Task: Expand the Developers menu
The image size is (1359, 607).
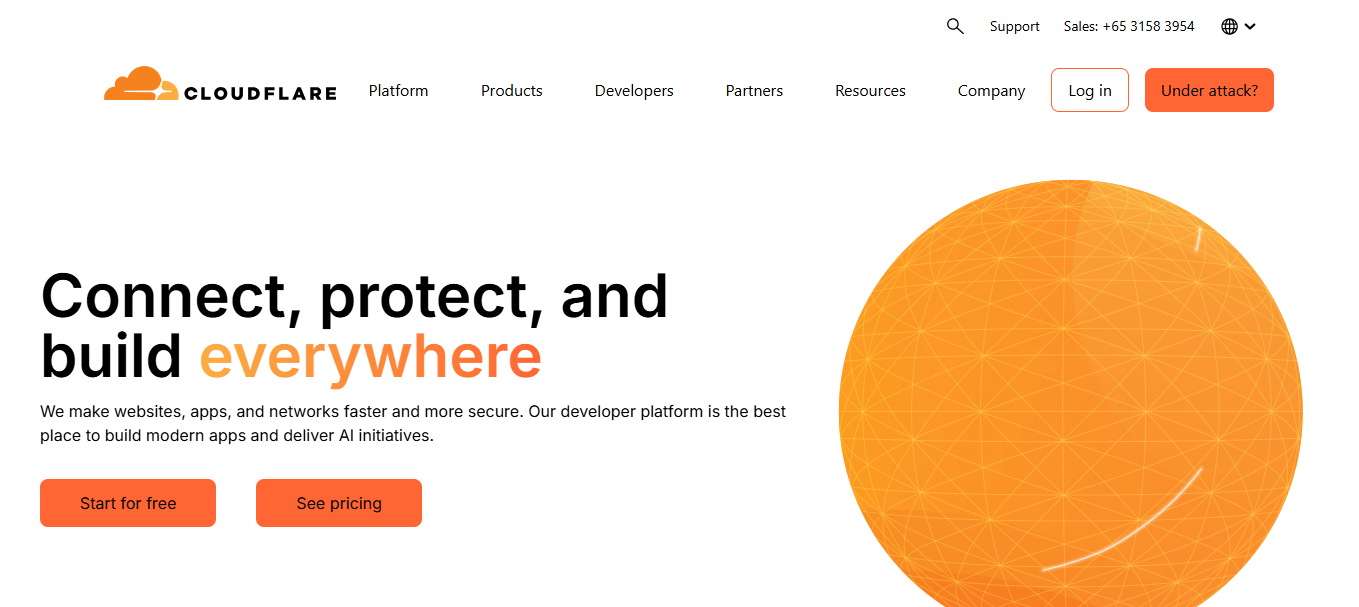Action: coord(634,91)
